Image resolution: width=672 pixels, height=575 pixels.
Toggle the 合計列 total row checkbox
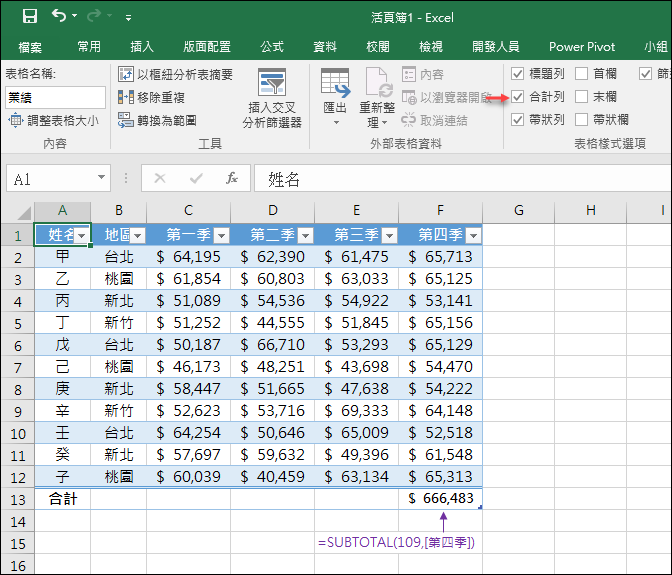coord(517,97)
